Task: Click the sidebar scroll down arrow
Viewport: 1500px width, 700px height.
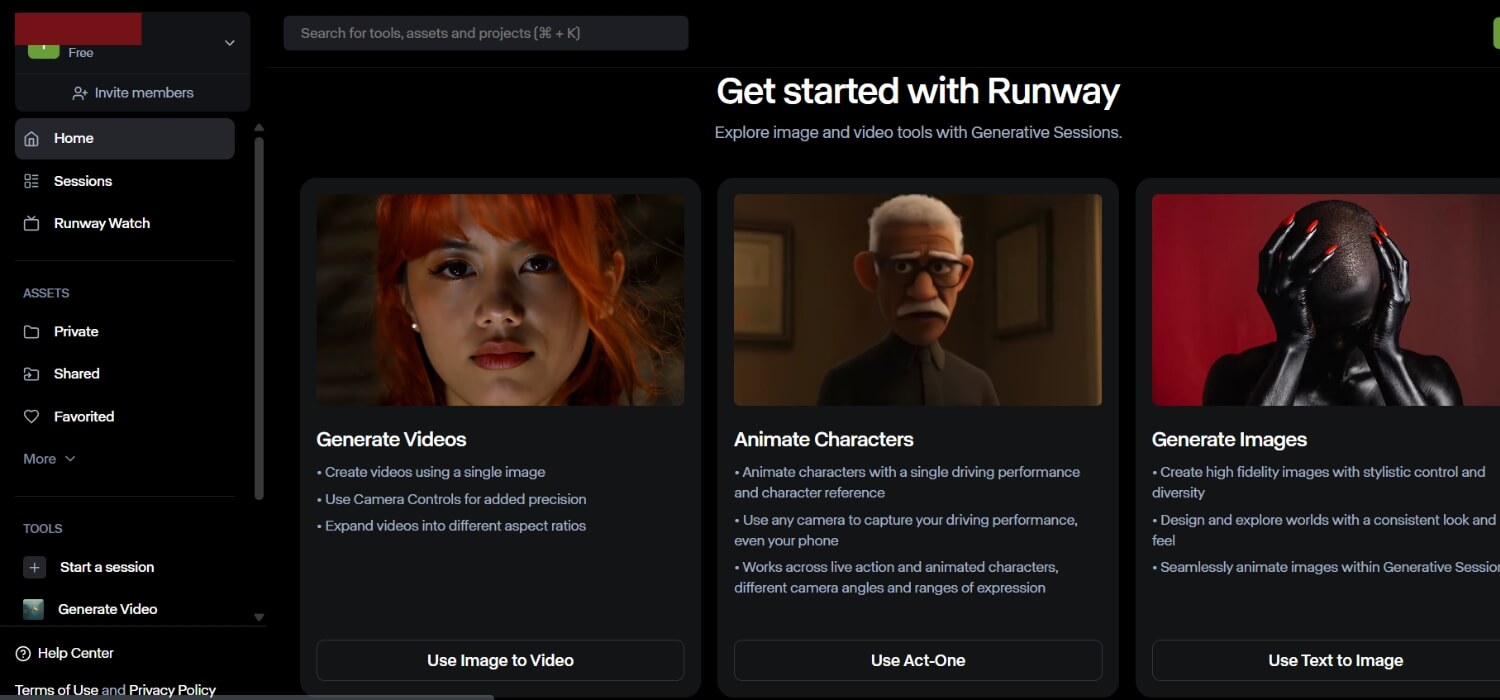Action: click(259, 617)
